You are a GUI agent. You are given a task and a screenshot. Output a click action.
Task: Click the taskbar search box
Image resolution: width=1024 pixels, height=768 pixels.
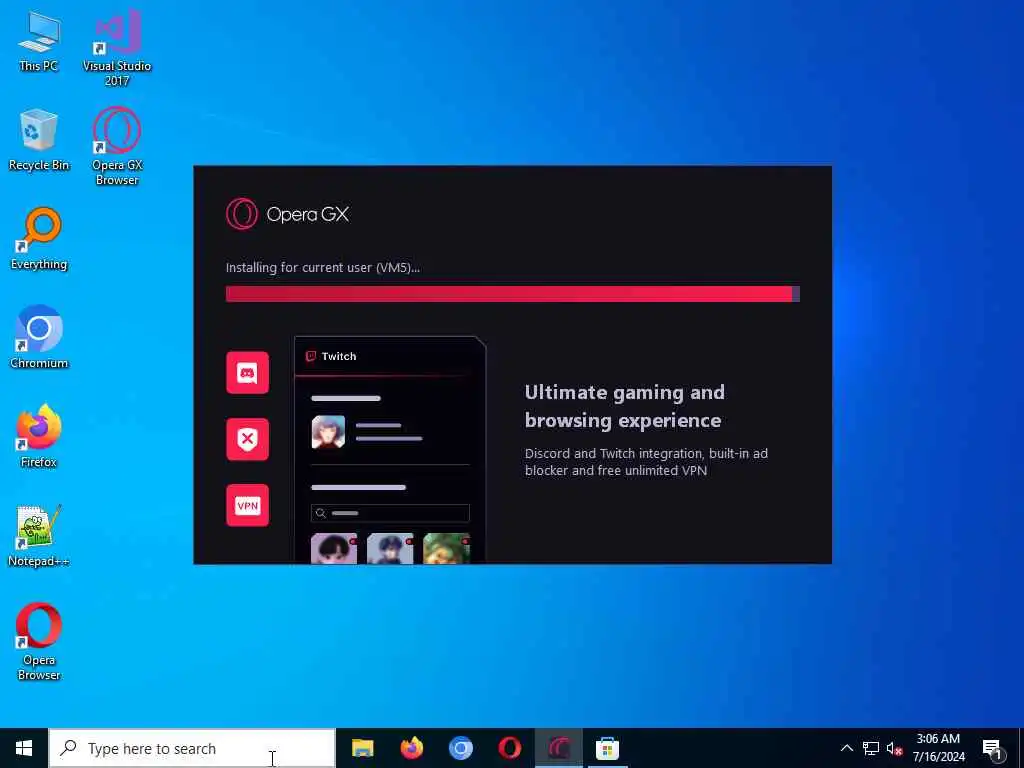click(192, 748)
